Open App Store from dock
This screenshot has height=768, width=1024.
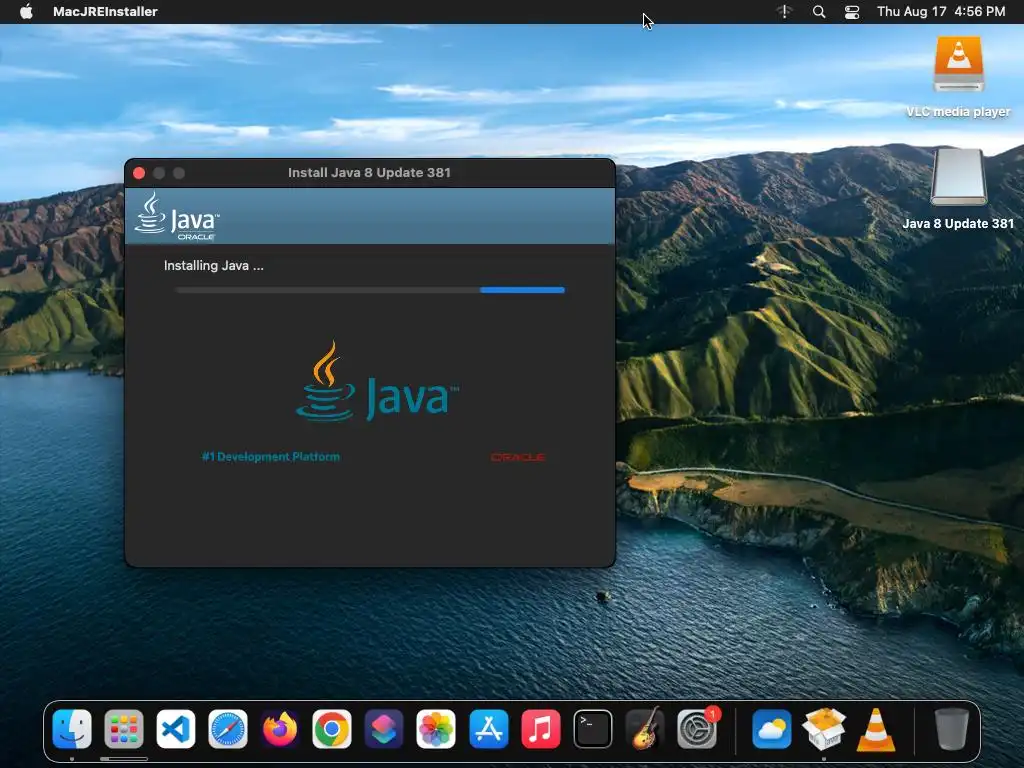pyautogui.click(x=488, y=729)
